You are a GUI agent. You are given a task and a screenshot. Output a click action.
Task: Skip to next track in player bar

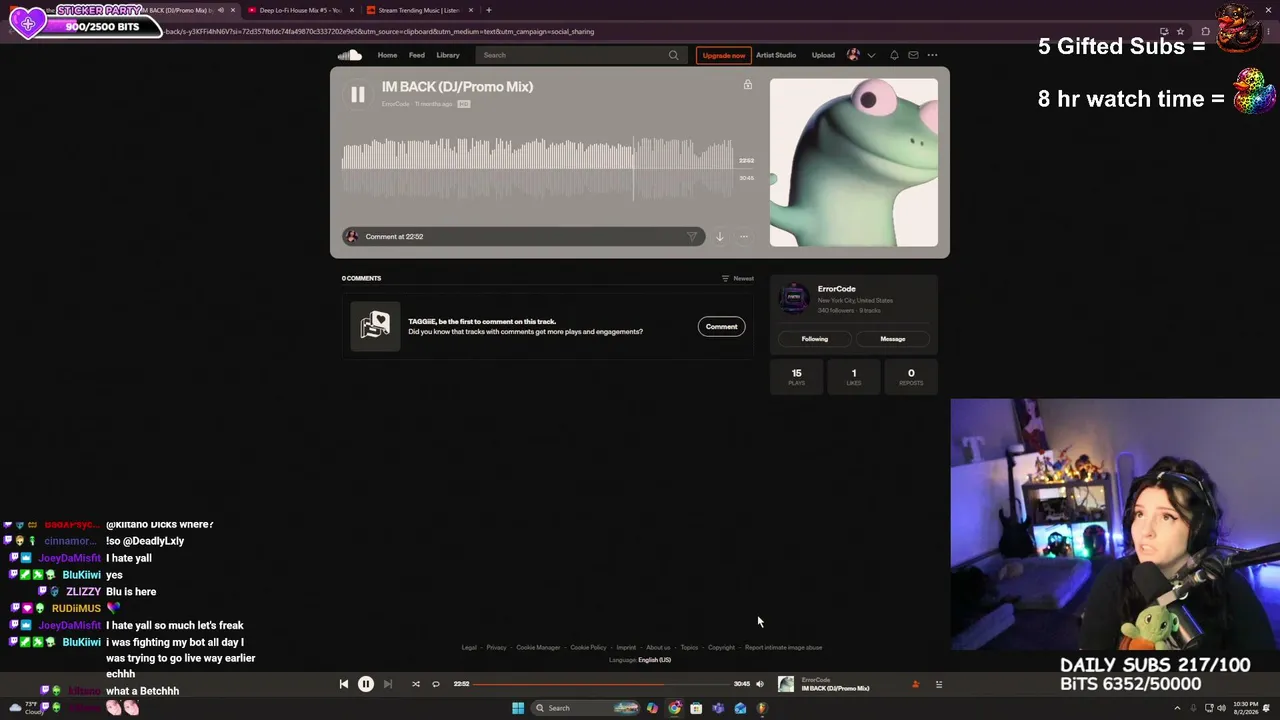tap(388, 684)
